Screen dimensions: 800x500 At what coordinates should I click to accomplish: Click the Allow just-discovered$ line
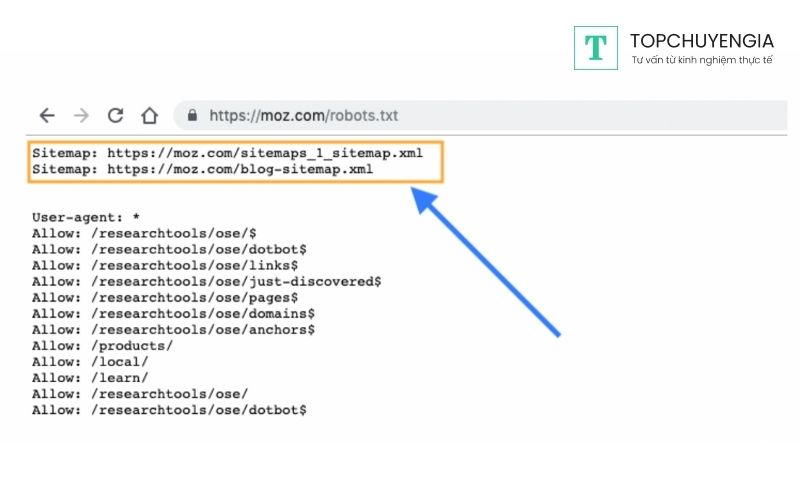pyautogui.click(x=206, y=281)
